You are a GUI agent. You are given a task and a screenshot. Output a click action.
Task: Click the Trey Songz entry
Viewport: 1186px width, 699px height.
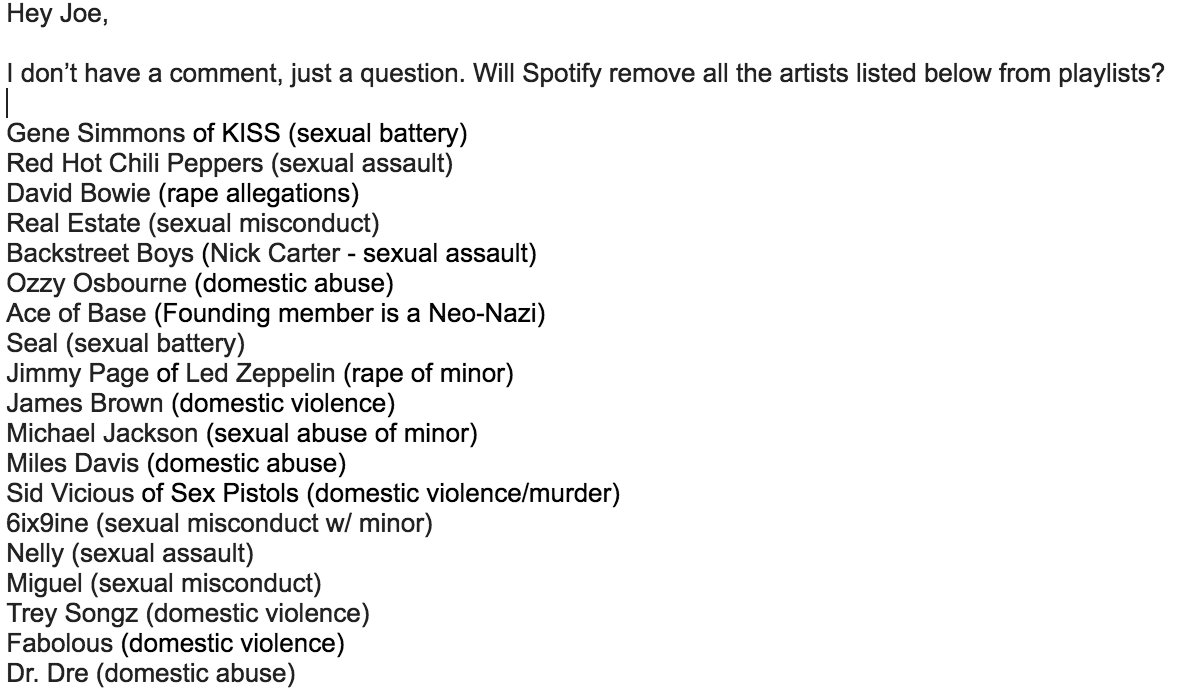(x=188, y=613)
